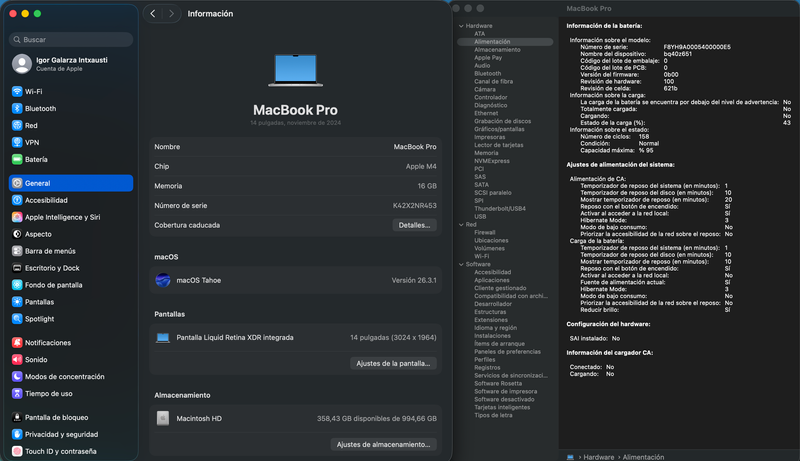Click Número de ciclos value 158
The width and height of the screenshot is (800, 461).
click(644, 137)
